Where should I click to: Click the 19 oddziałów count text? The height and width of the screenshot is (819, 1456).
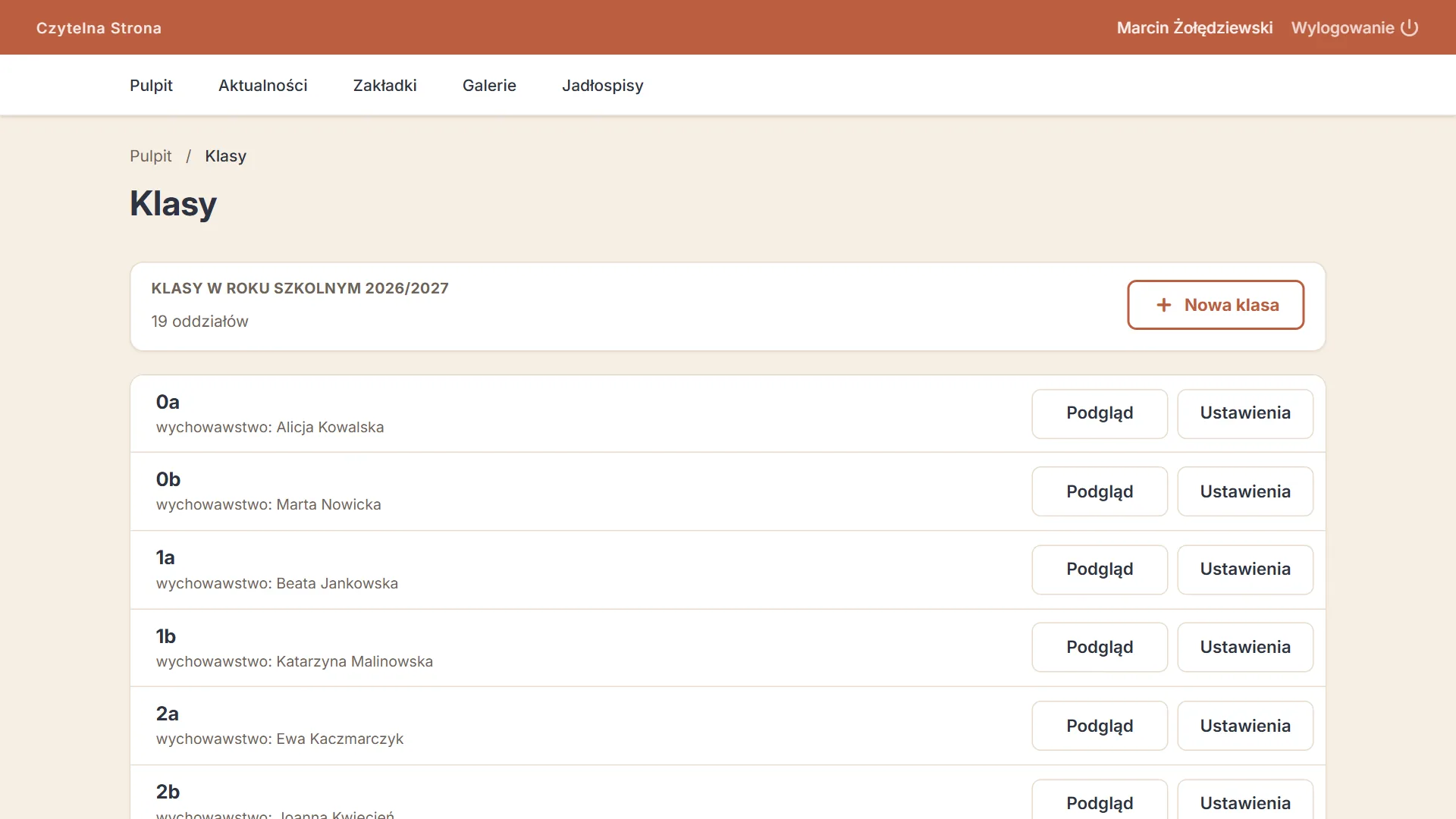coord(199,322)
